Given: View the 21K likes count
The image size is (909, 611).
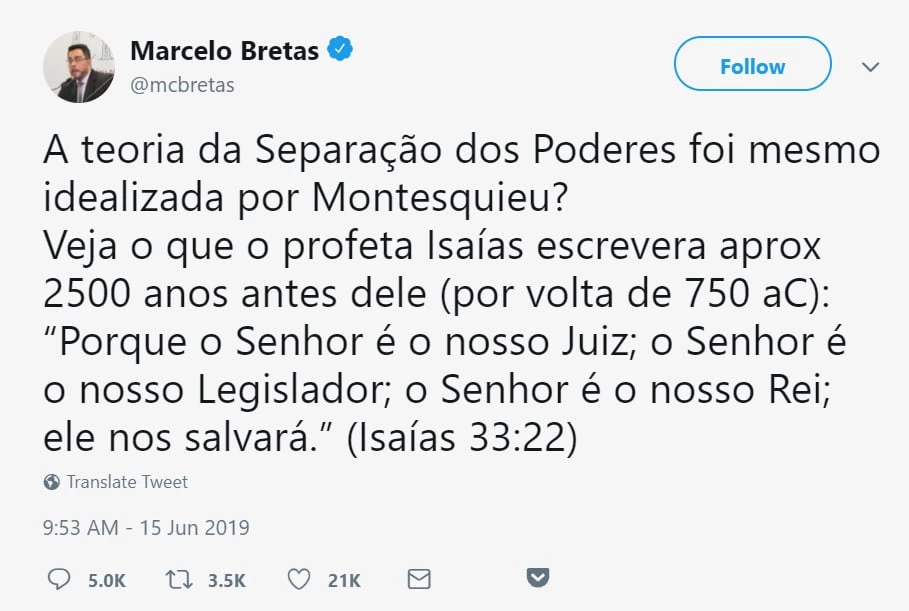Looking at the screenshot, I should click(343, 580).
